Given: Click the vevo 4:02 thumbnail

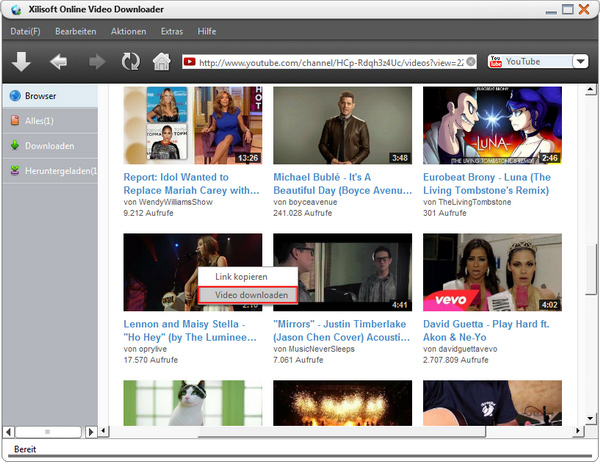Looking at the screenshot, I should pyautogui.click(x=492, y=272).
